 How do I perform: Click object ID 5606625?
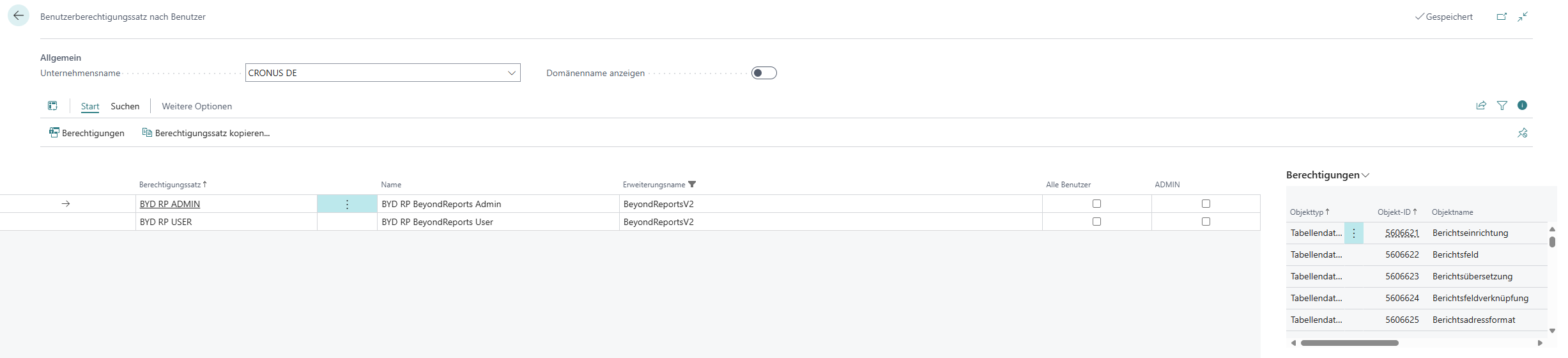tap(1402, 320)
